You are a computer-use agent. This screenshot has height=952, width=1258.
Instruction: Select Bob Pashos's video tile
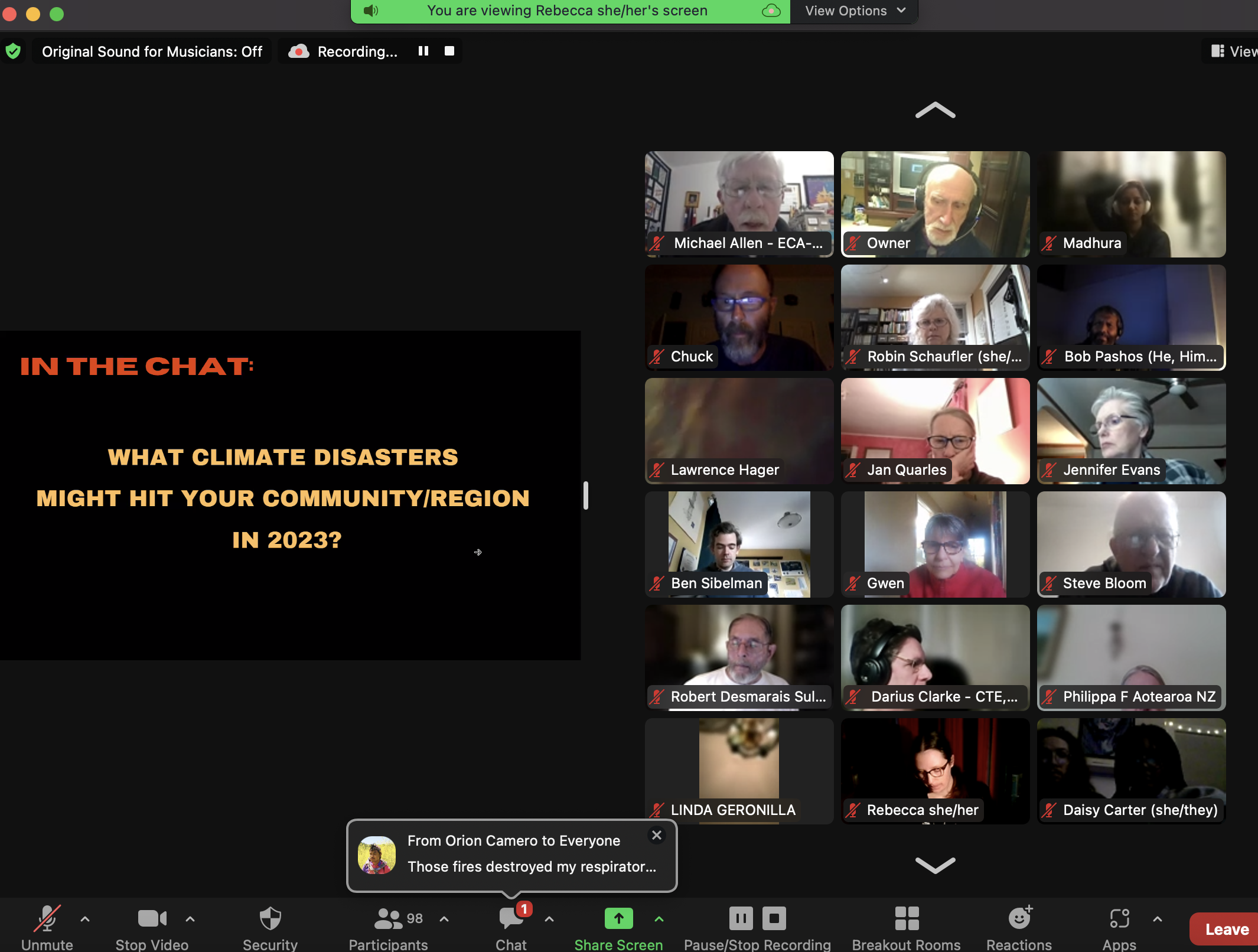pos(1132,317)
